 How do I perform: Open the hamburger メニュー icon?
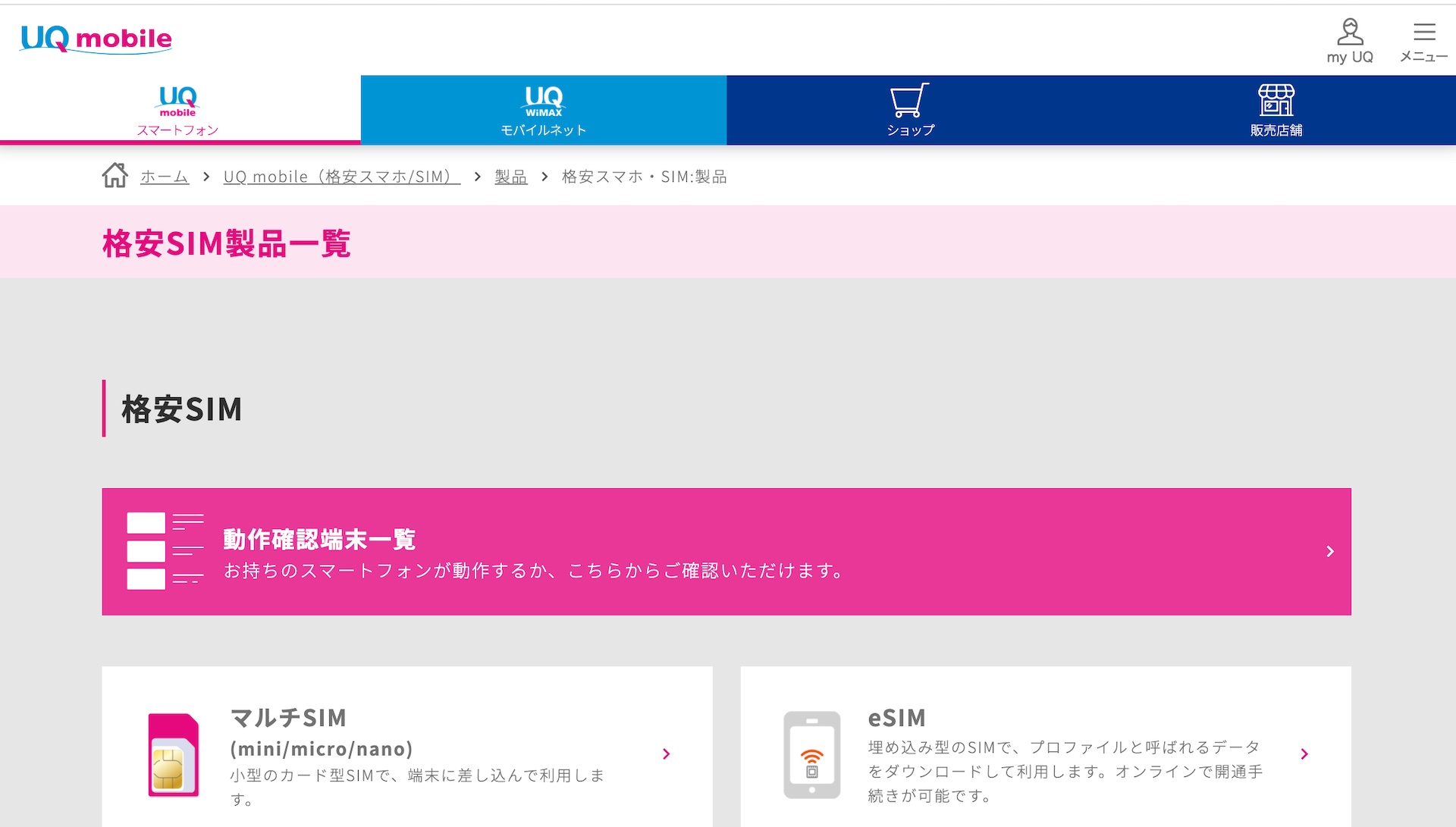(x=1423, y=33)
